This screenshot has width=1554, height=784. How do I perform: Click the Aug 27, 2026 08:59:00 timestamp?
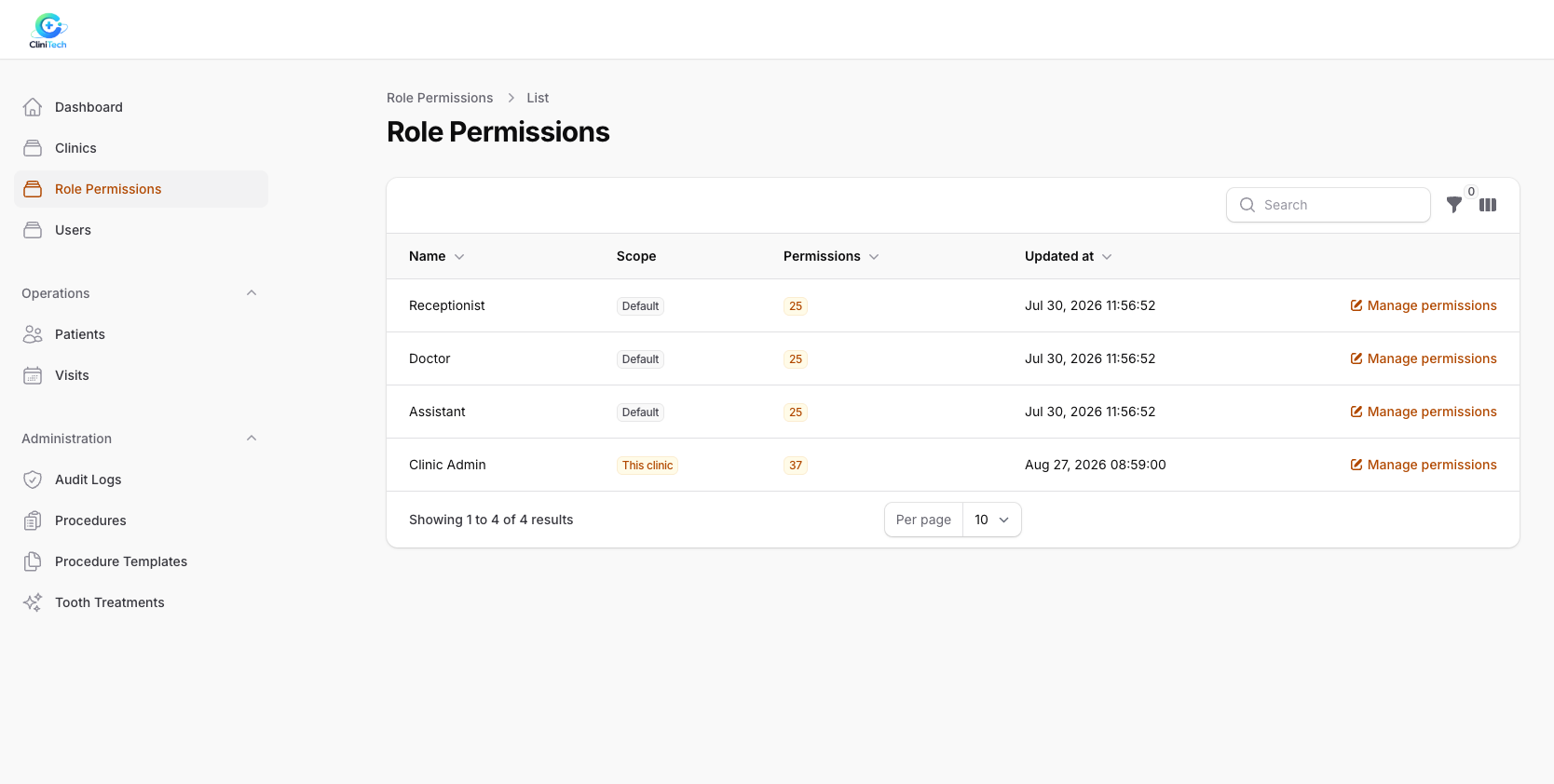1096,465
